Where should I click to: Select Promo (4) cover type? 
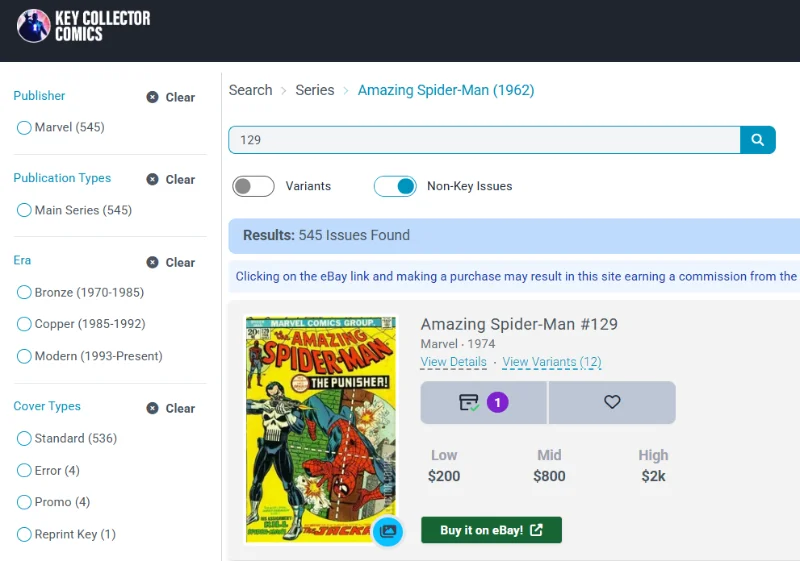tap(53, 502)
